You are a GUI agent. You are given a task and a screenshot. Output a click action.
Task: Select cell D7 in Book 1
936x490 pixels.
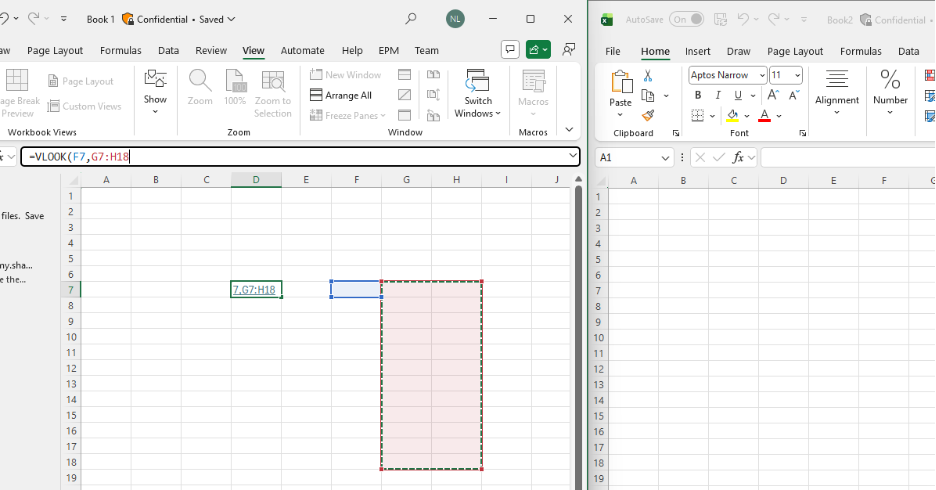(x=256, y=289)
